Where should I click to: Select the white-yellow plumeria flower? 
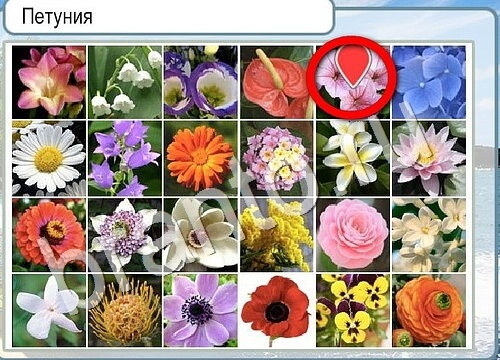coord(353,158)
